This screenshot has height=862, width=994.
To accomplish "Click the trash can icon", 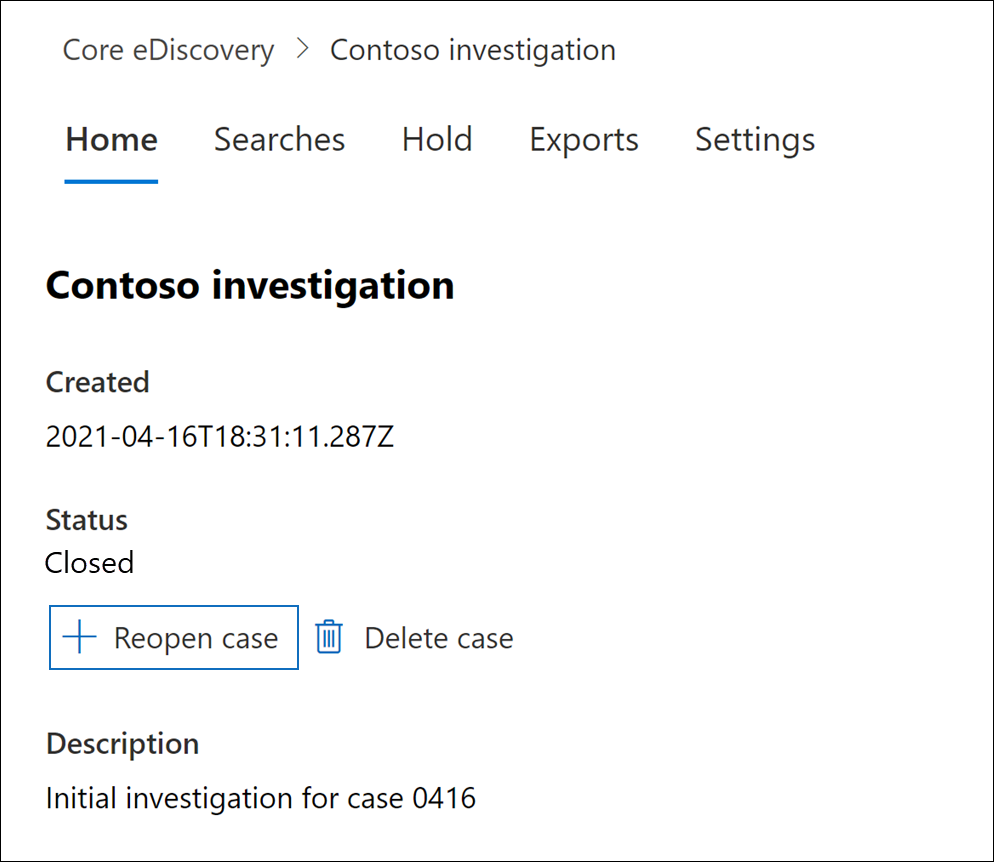I will pos(329,638).
